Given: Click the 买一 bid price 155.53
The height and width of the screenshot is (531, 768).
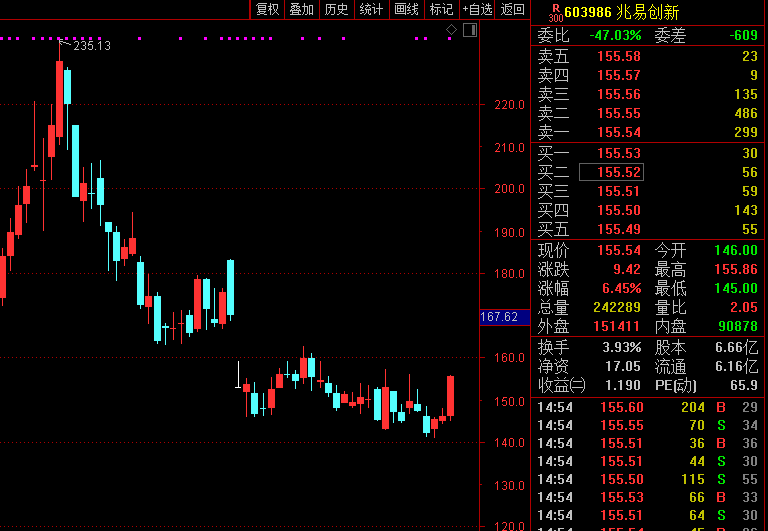Looking at the screenshot, I should (x=618, y=153).
